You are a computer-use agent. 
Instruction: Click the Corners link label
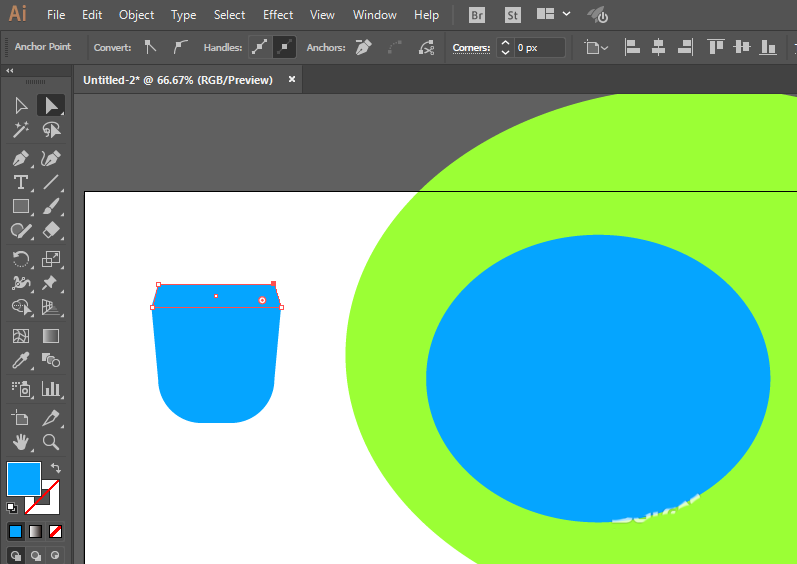[x=471, y=48]
